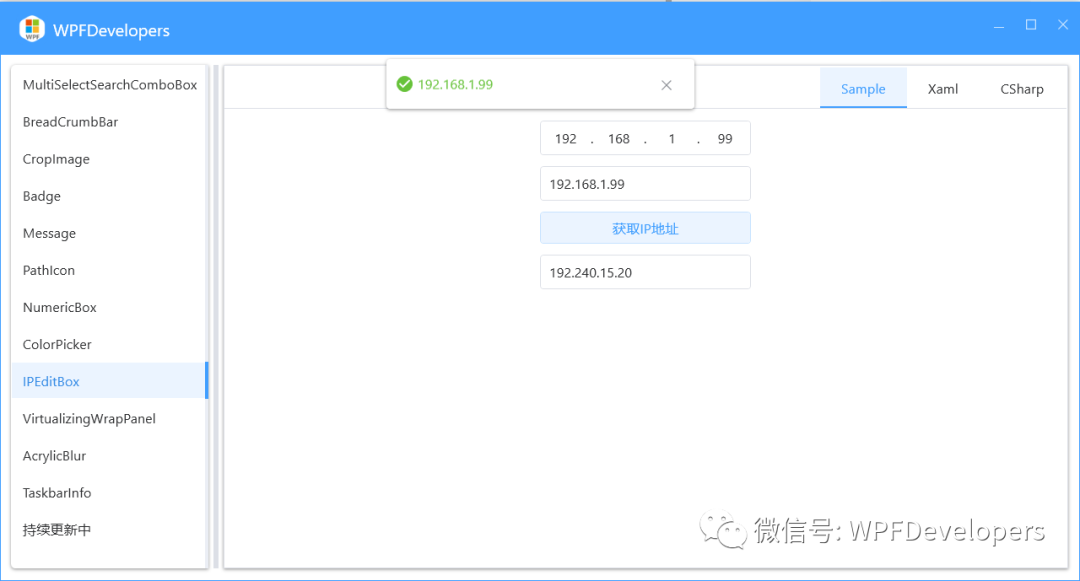
Task: Click the 192.240.15.20 input field
Action: [x=644, y=271]
